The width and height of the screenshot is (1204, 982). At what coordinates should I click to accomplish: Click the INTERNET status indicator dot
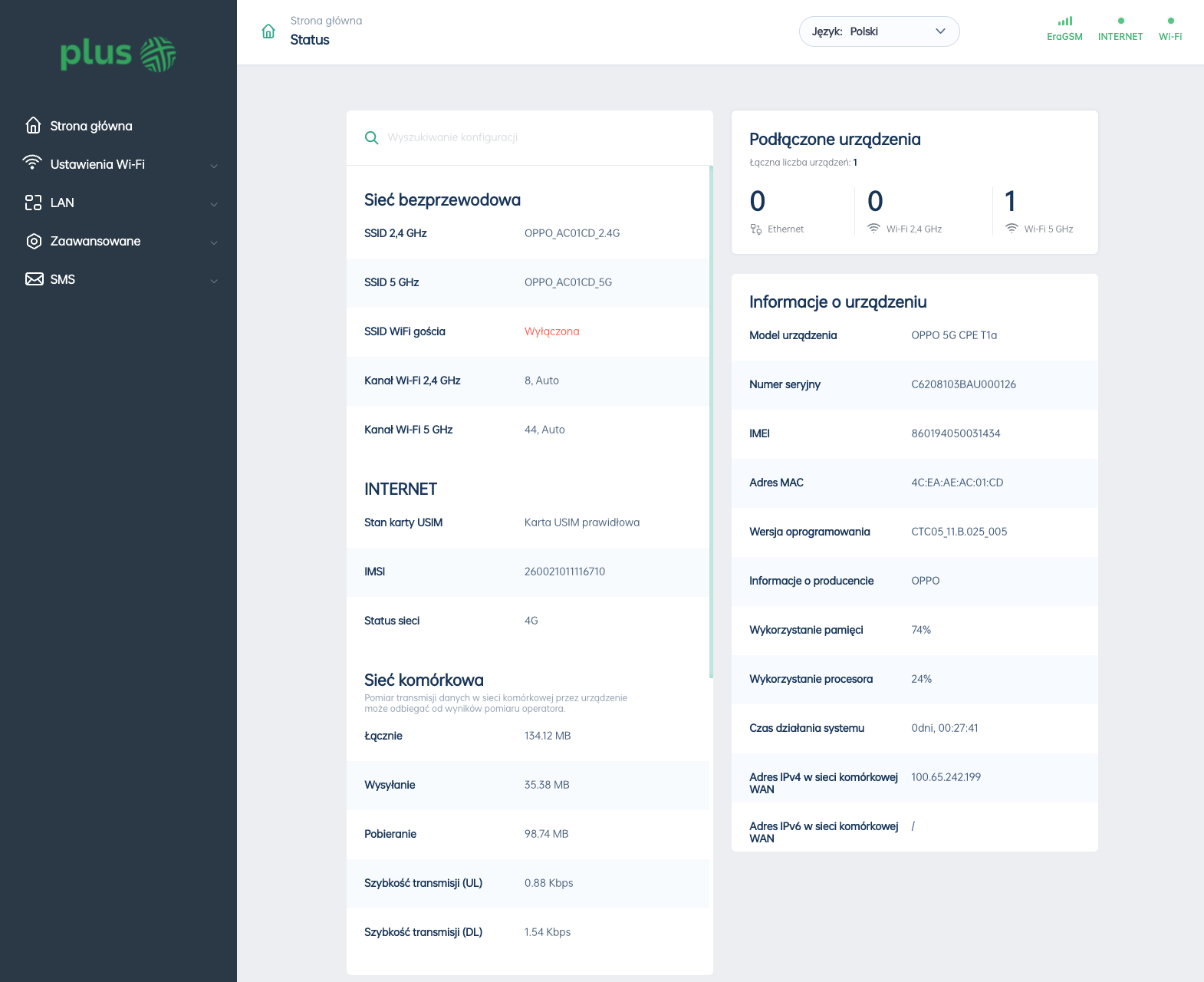point(1120,21)
